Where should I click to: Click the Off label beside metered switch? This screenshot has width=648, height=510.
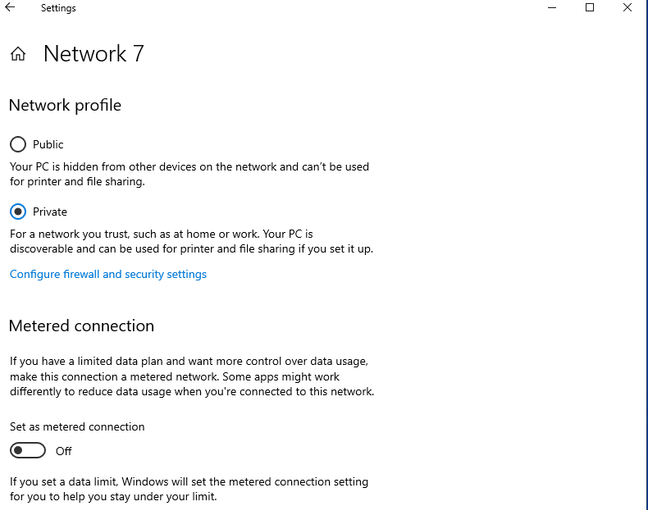tap(64, 452)
